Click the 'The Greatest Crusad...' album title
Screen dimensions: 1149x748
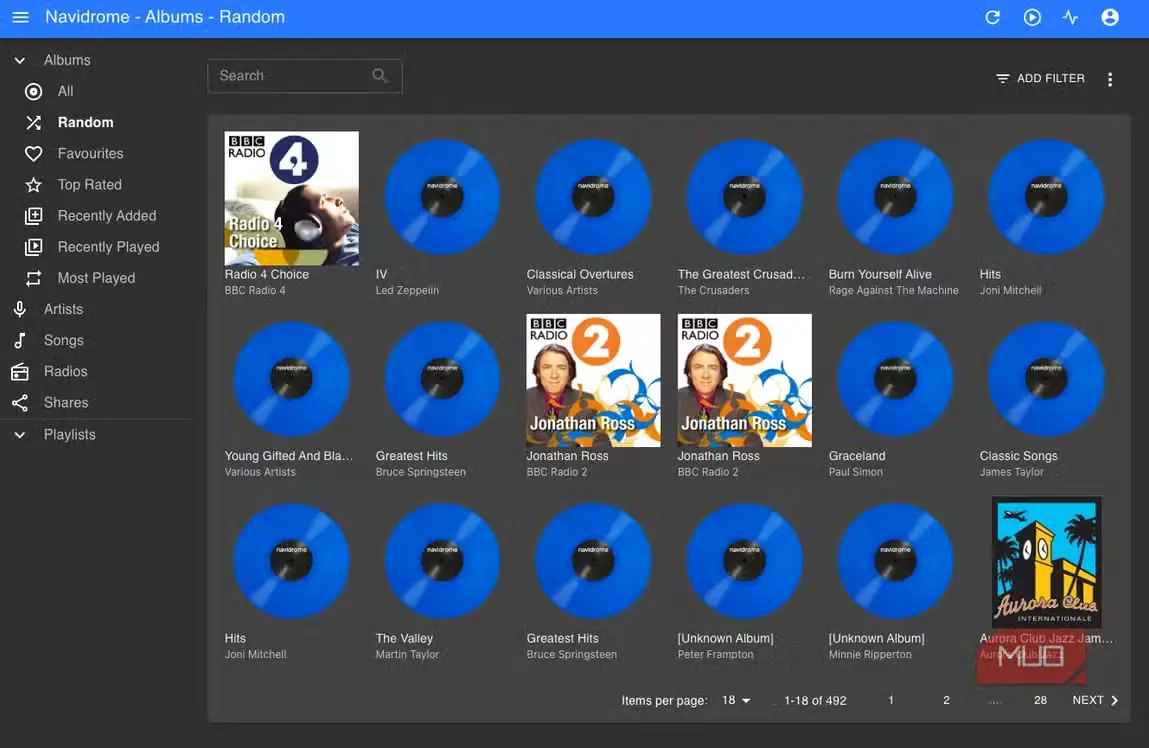741,274
